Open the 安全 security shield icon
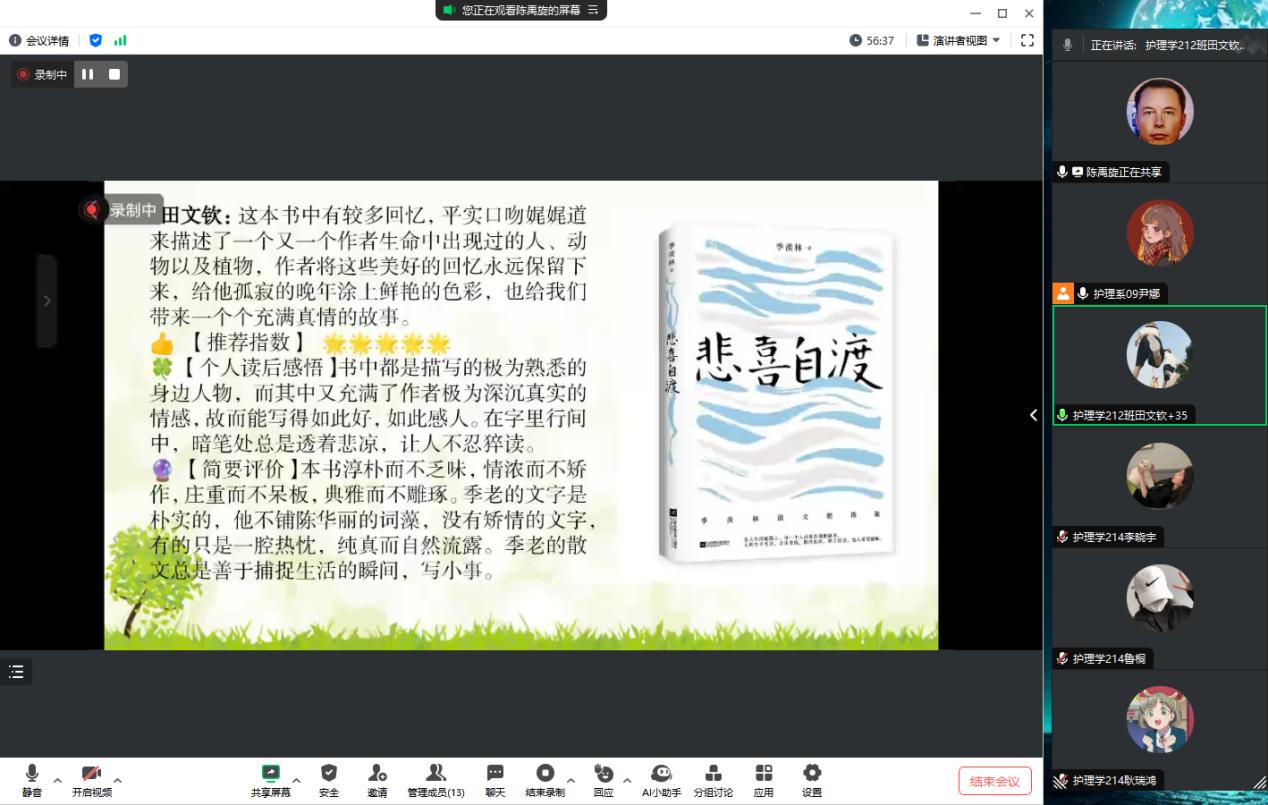 [329, 779]
